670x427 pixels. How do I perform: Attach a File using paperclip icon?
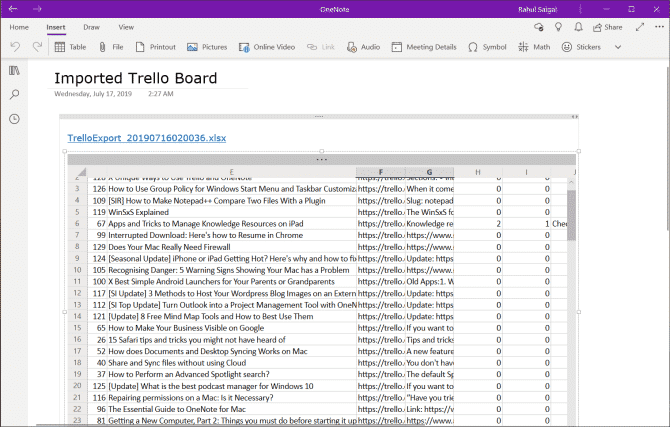111,47
